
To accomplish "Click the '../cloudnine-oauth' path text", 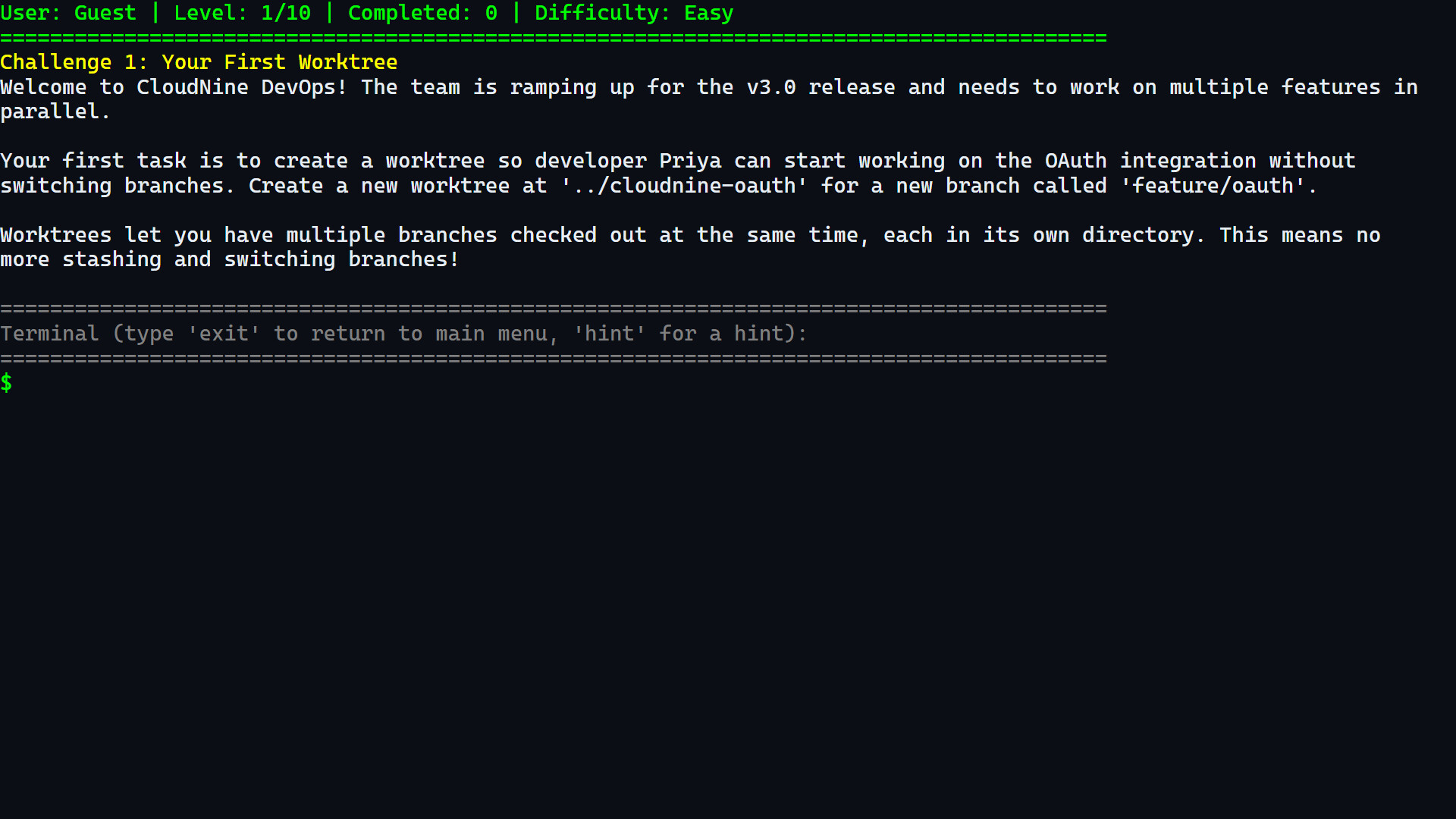I will (x=685, y=186).
